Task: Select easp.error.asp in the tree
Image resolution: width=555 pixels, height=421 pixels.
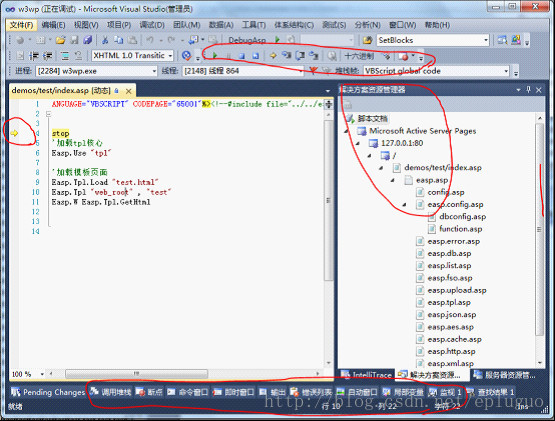Action: pos(453,241)
